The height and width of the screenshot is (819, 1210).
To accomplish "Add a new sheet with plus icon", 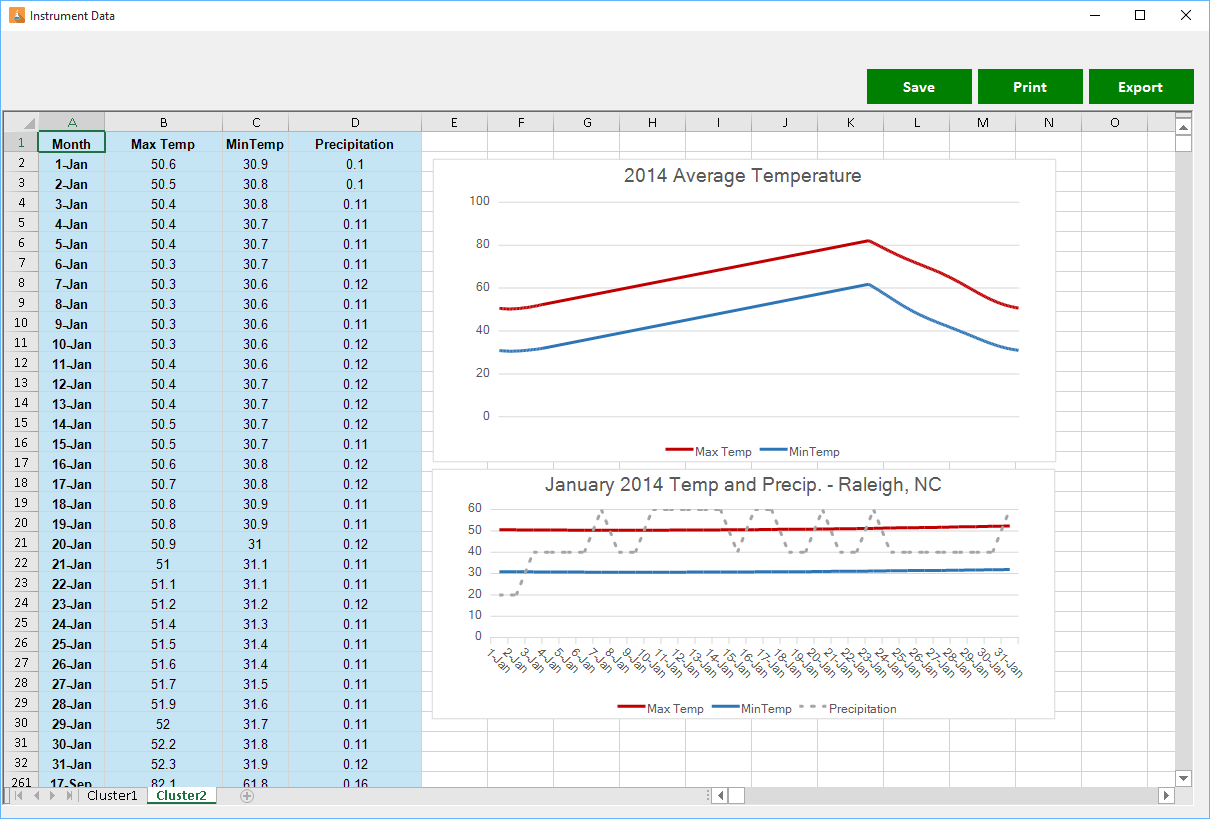I will [247, 796].
